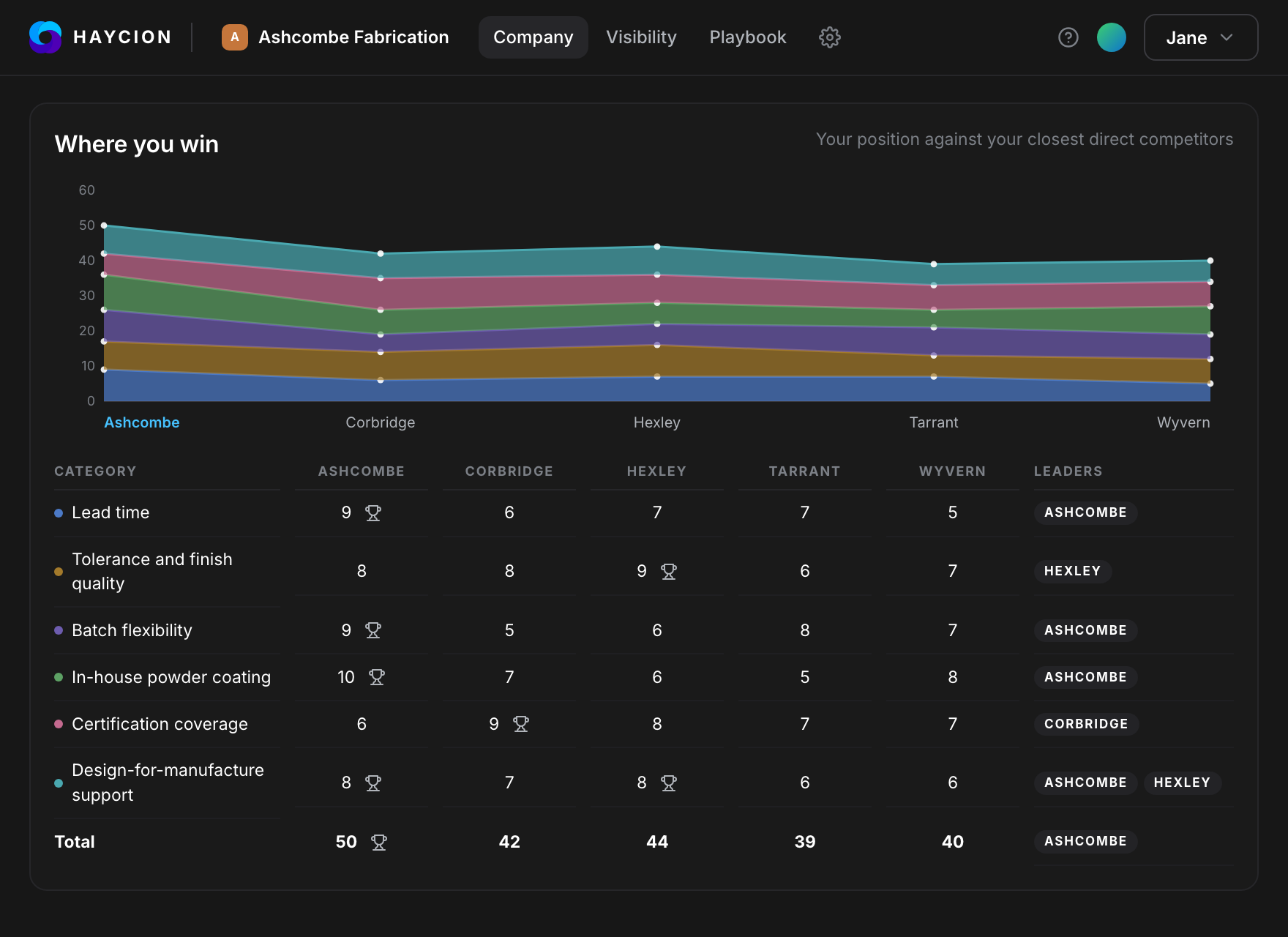Switch to the Visibility tab
1288x937 pixels.
(641, 37)
